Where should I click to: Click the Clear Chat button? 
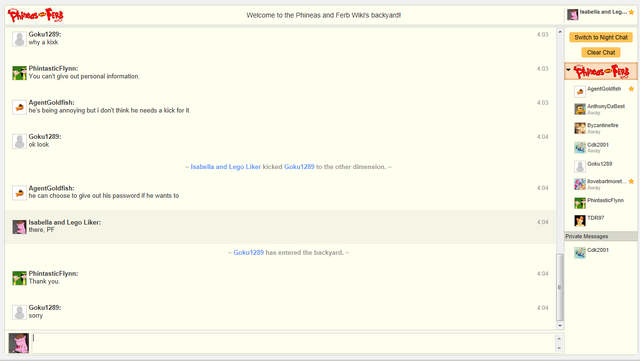coord(601,52)
